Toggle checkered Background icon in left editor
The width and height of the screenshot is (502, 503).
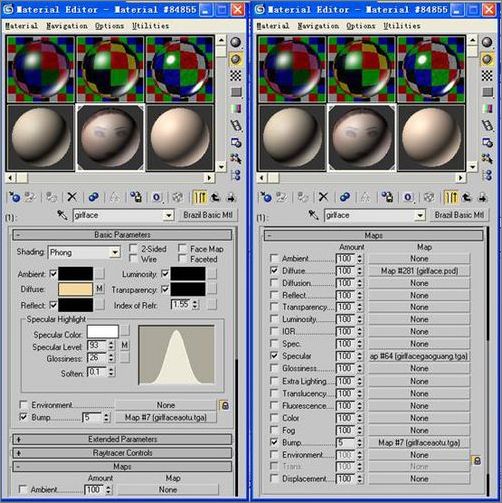point(236,76)
